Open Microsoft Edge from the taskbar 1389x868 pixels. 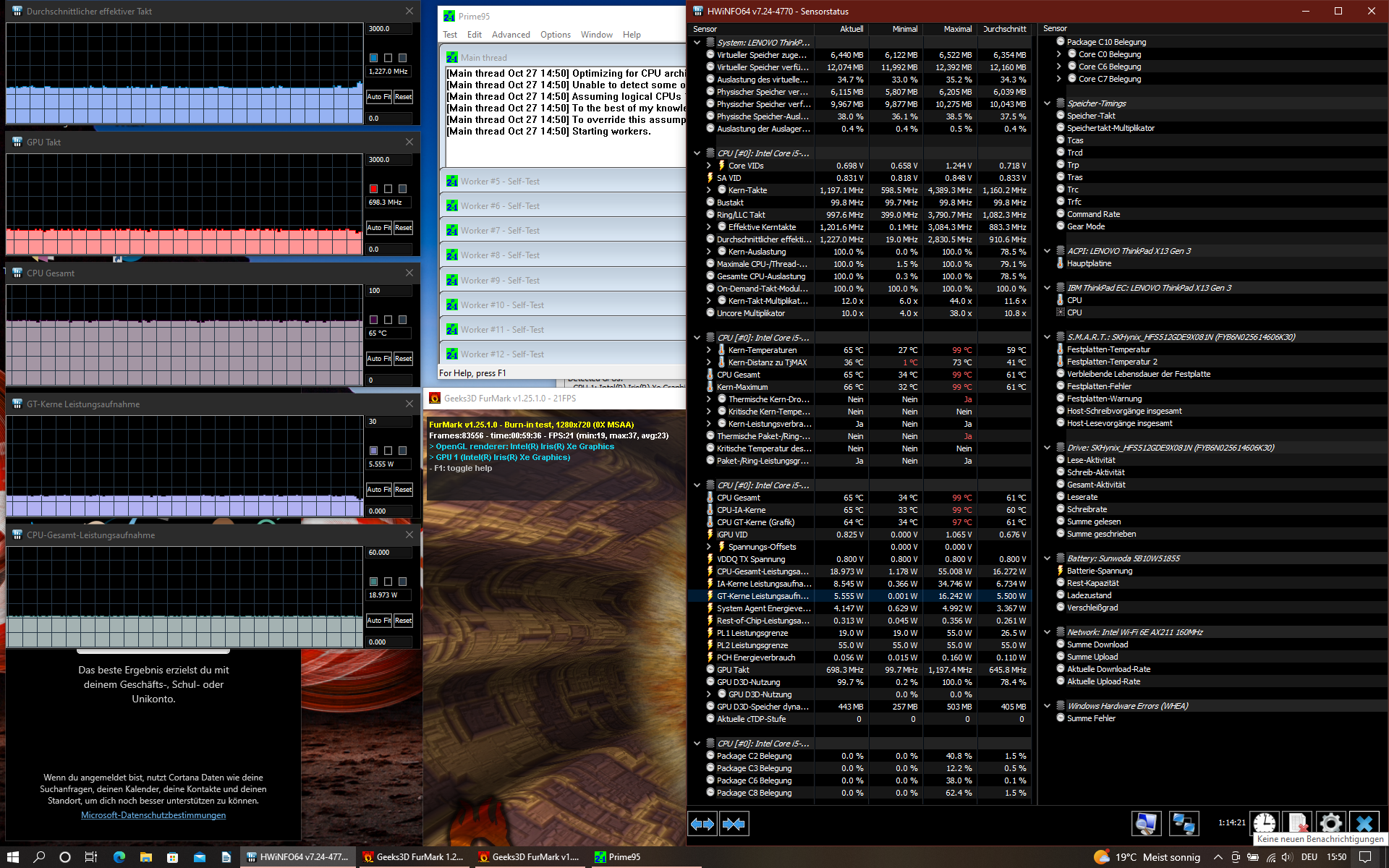click(119, 857)
